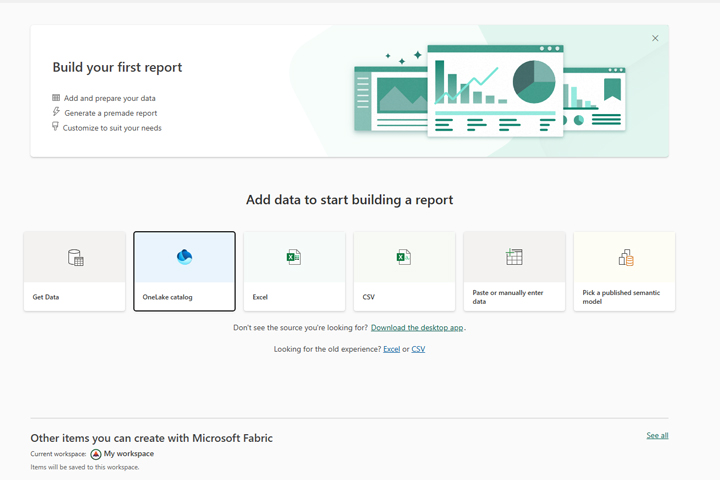
Task: Click the 'My workspace' name text
Action: (x=129, y=454)
